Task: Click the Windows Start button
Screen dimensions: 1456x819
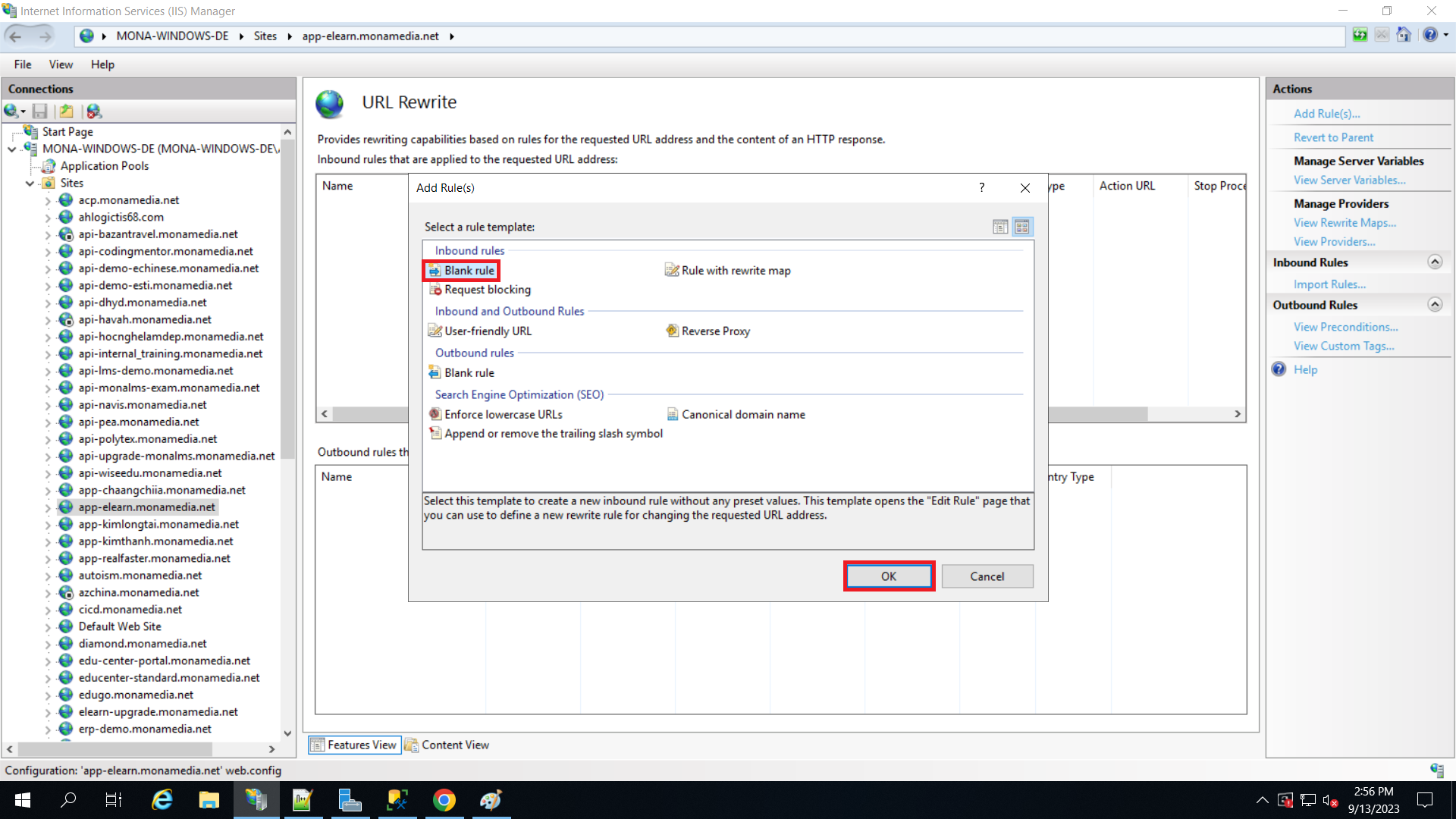Action: pos(23,800)
